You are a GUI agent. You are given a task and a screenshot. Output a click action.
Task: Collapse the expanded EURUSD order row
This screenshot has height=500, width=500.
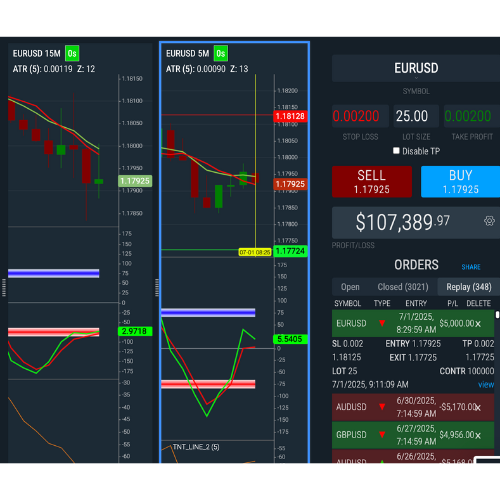click(x=413, y=323)
